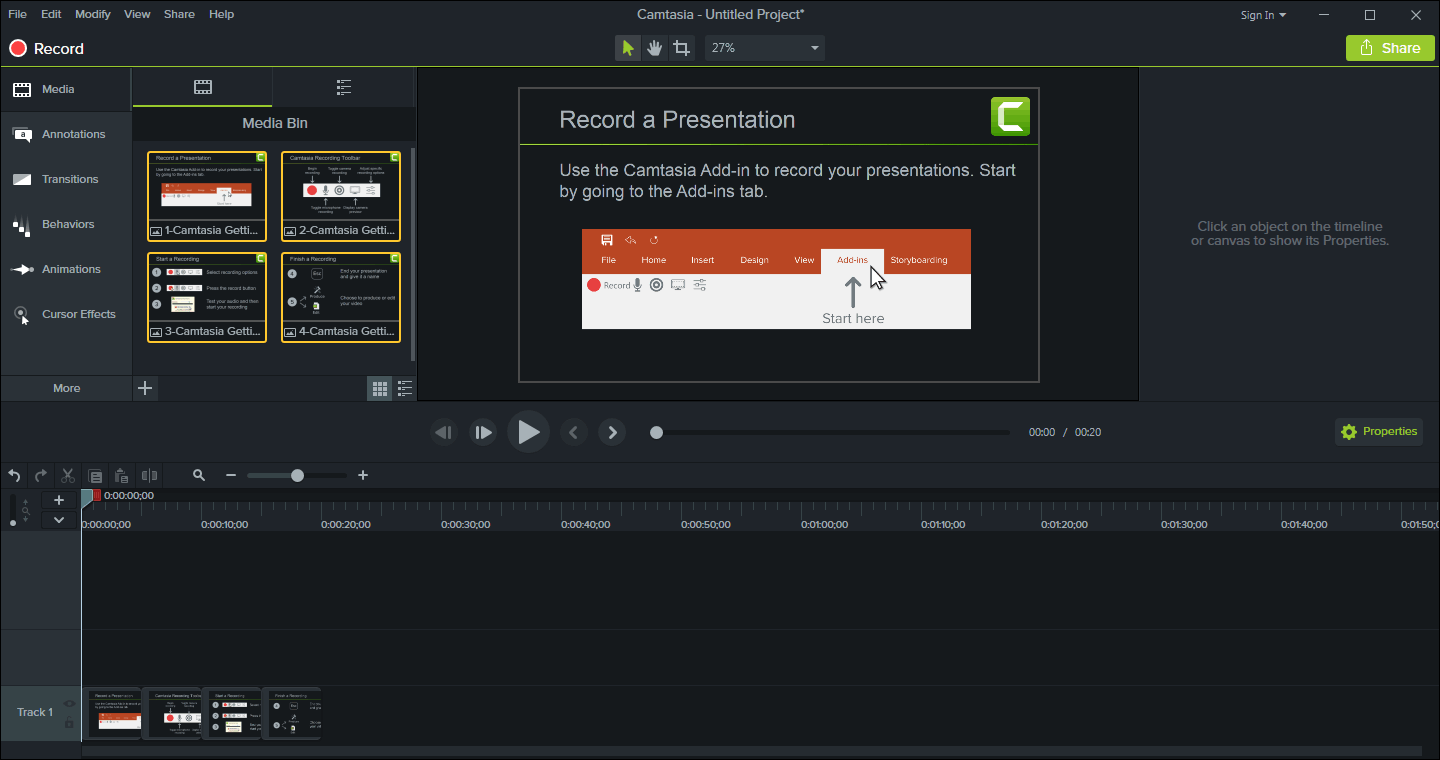Click the Track 1 label
The width and height of the screenshot is (1440, 760).
pyautogui.click(x=35, y=712)
